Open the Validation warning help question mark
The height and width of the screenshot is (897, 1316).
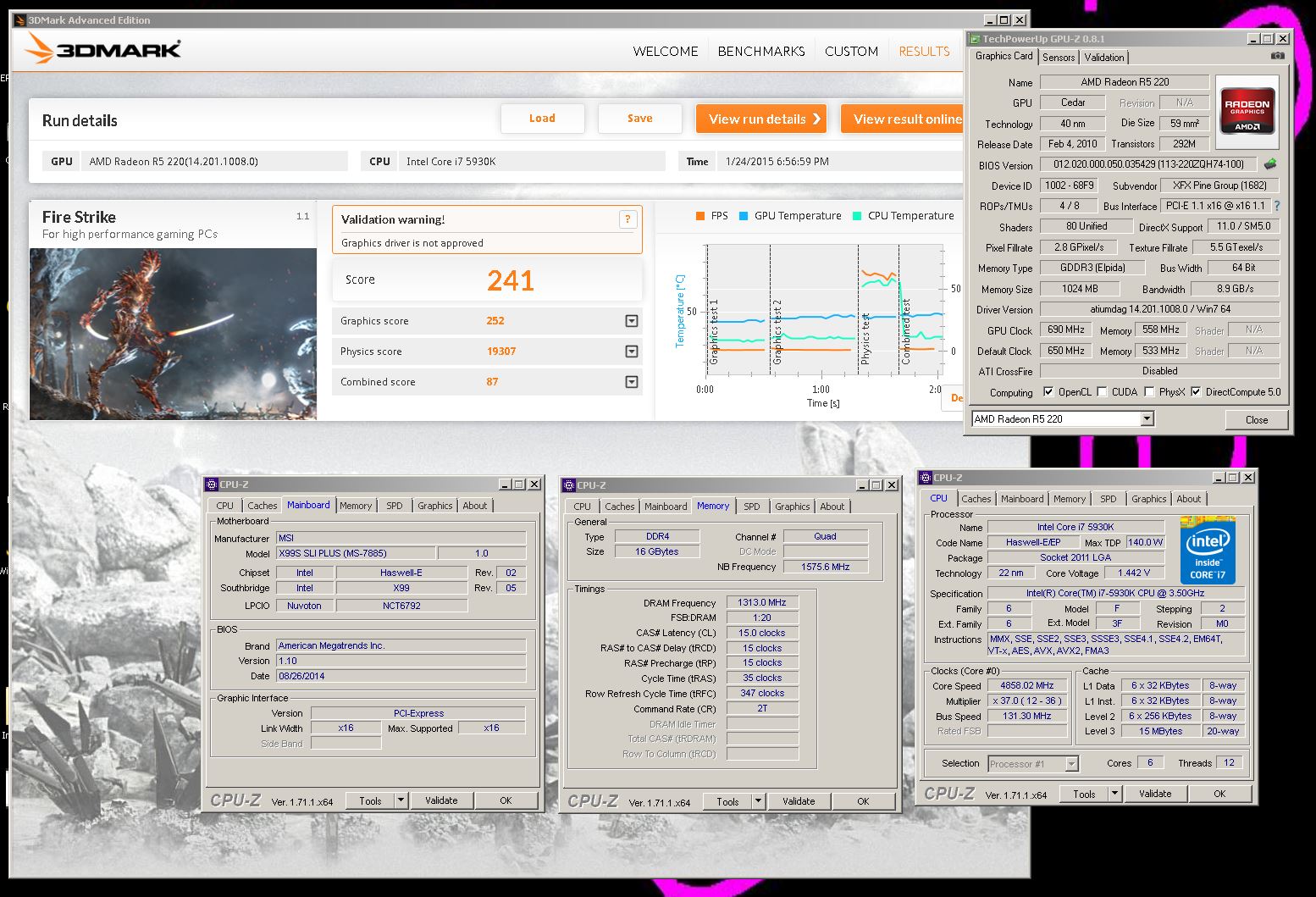(x=628, y=219)
